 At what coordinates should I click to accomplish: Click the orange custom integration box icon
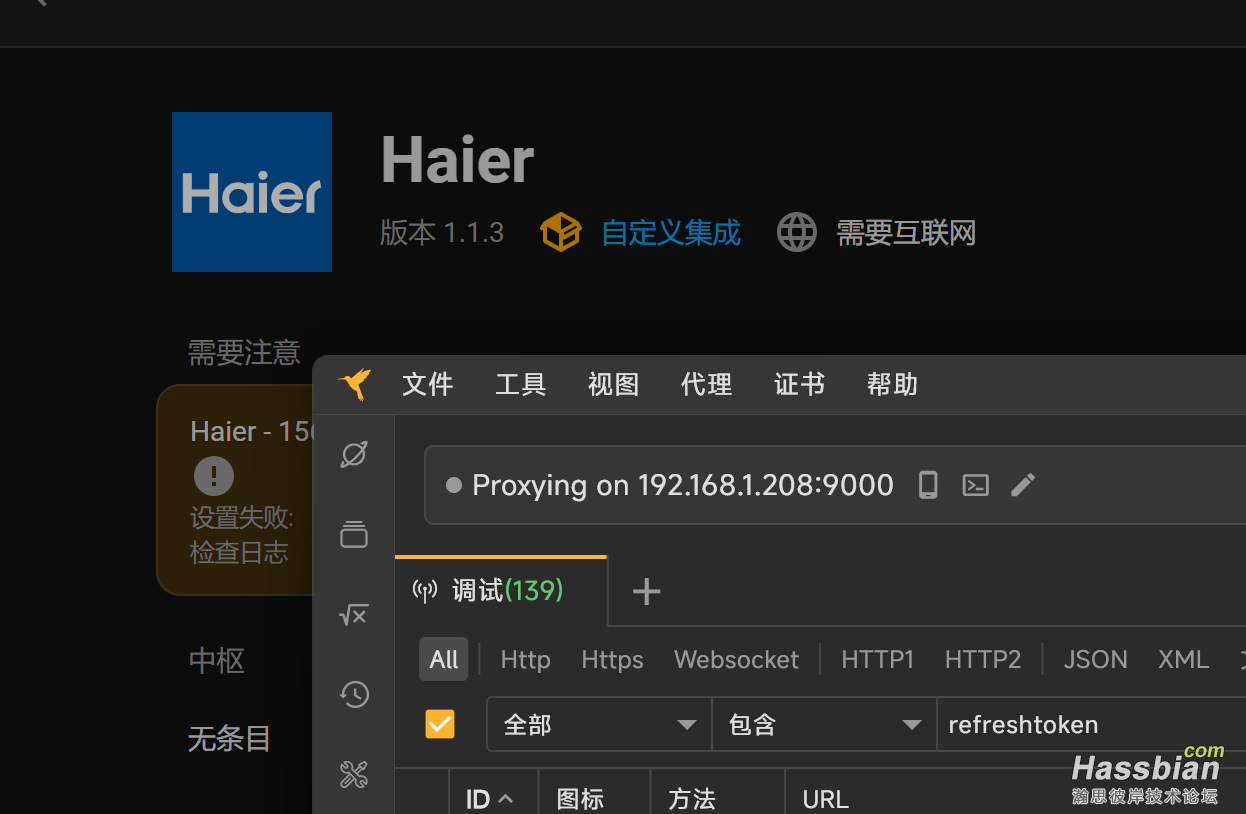(560, 232)
